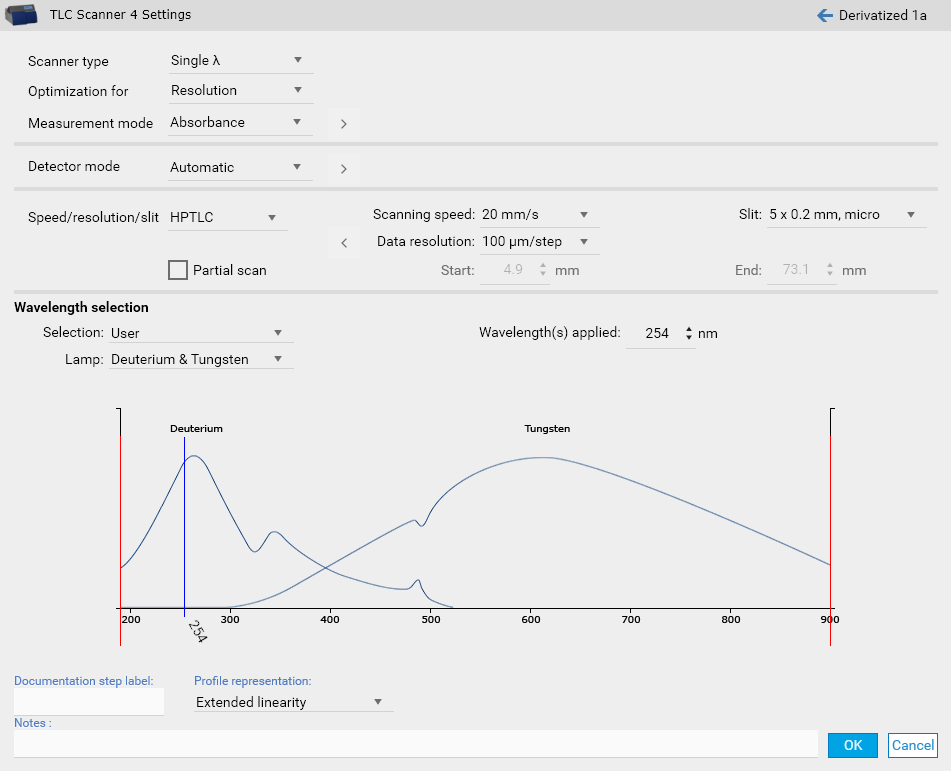Open the Profile representation dropdown
Image resolution: width=951 pixels, height=771 pixels.
[x=292, y=703]
